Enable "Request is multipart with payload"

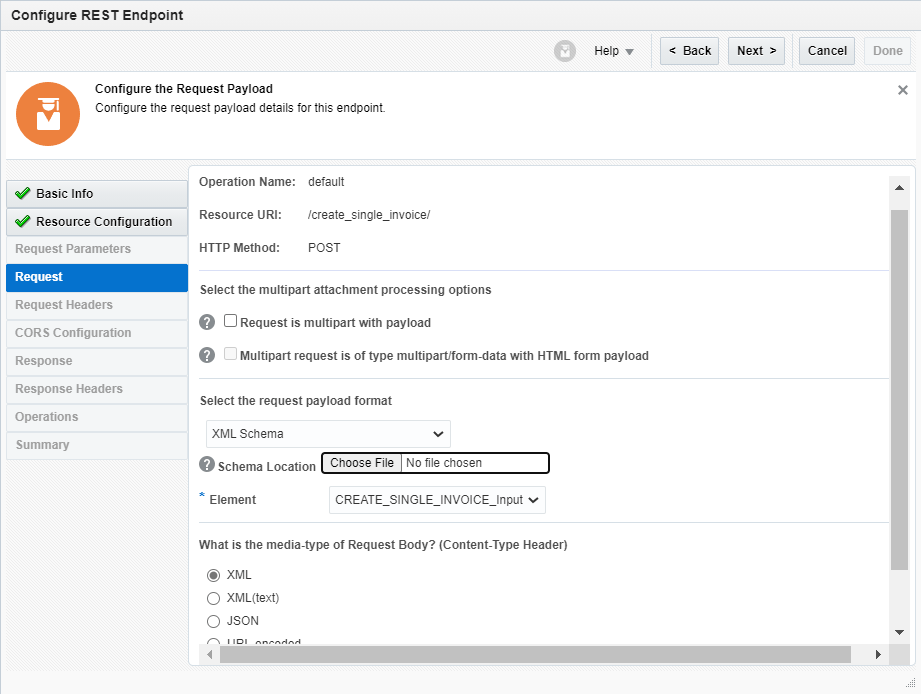coord(229,320)
